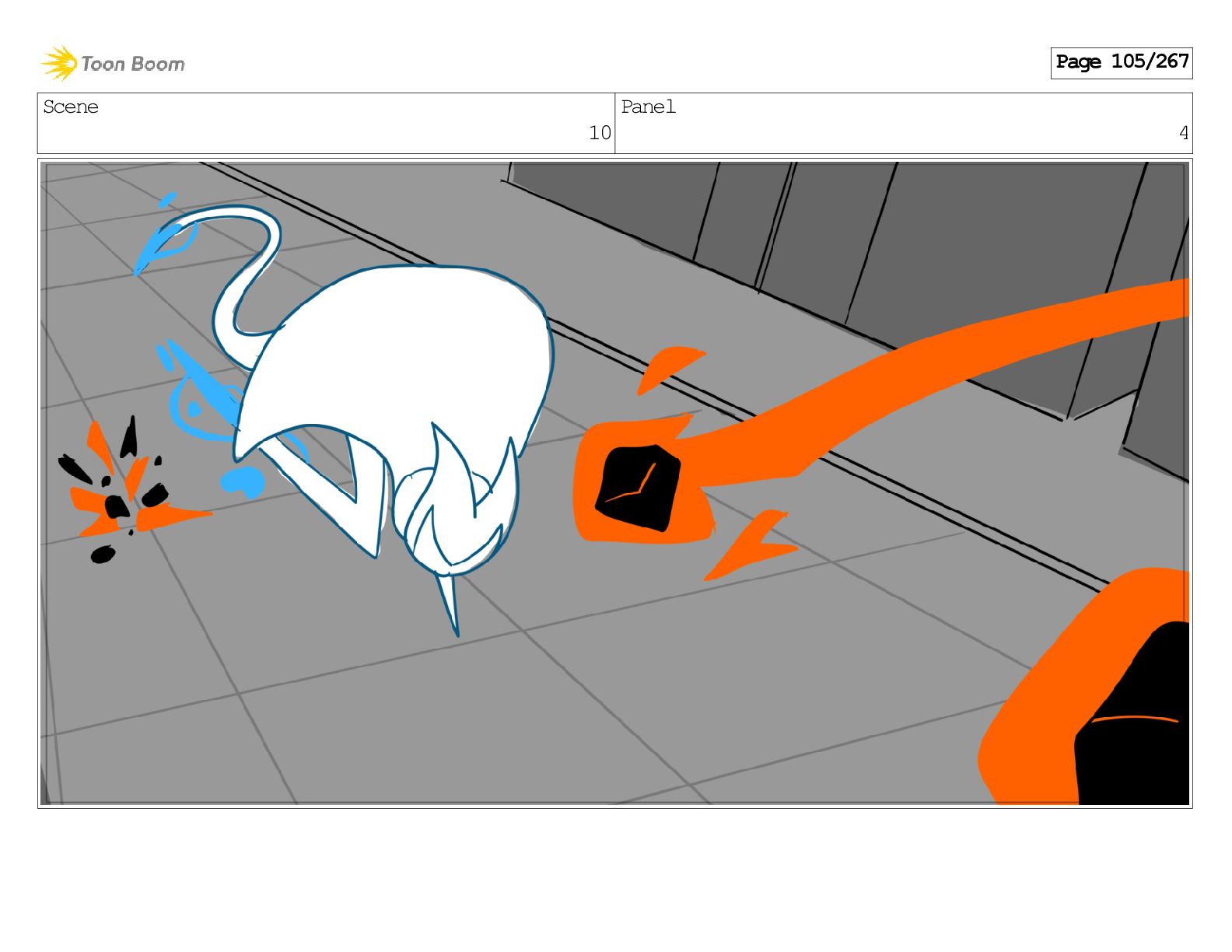1232x952 pixels.
Task: Click the scene number '10'
Action: pos(600,133)
